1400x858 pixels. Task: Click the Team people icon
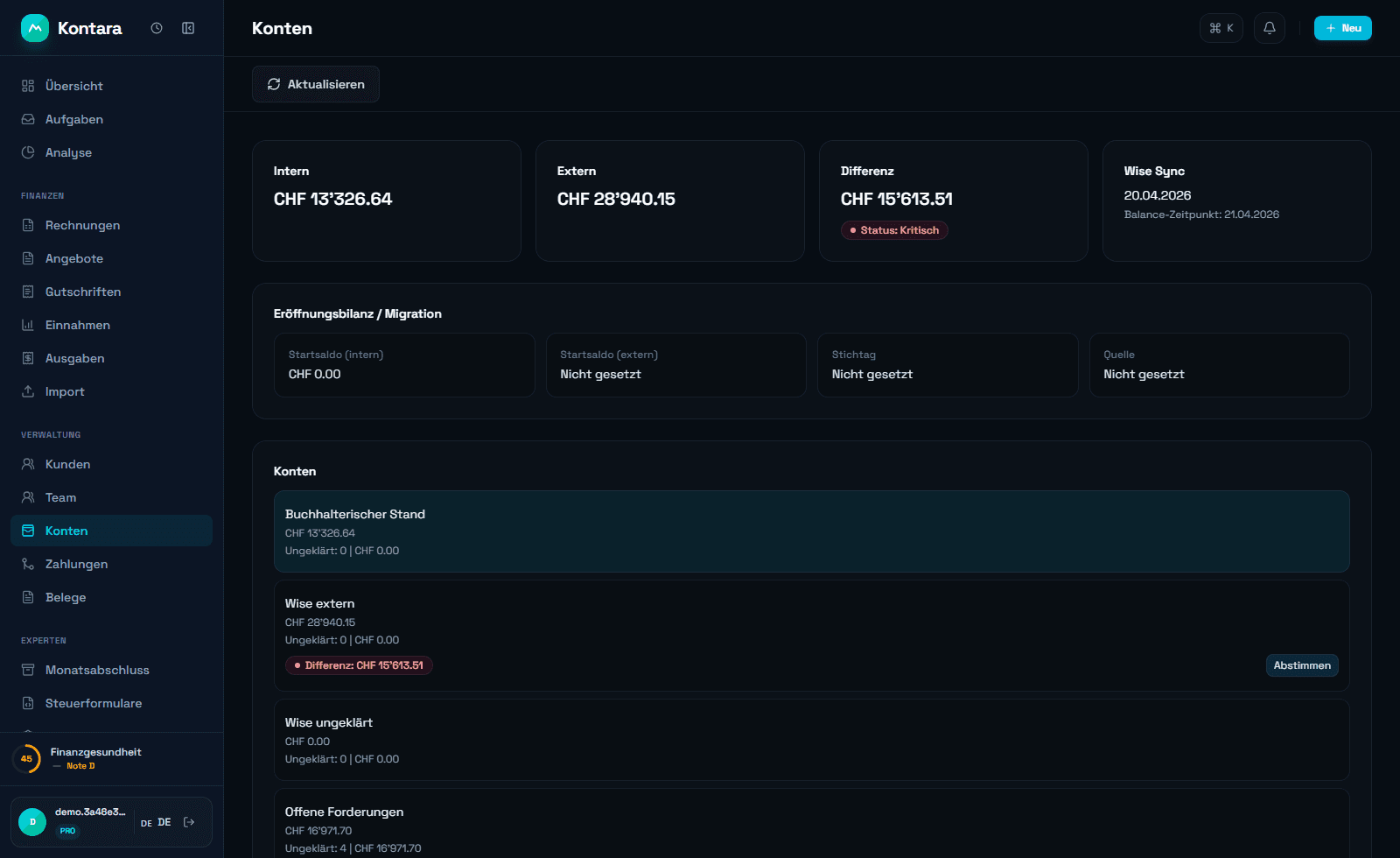click(x=28, y=497)
